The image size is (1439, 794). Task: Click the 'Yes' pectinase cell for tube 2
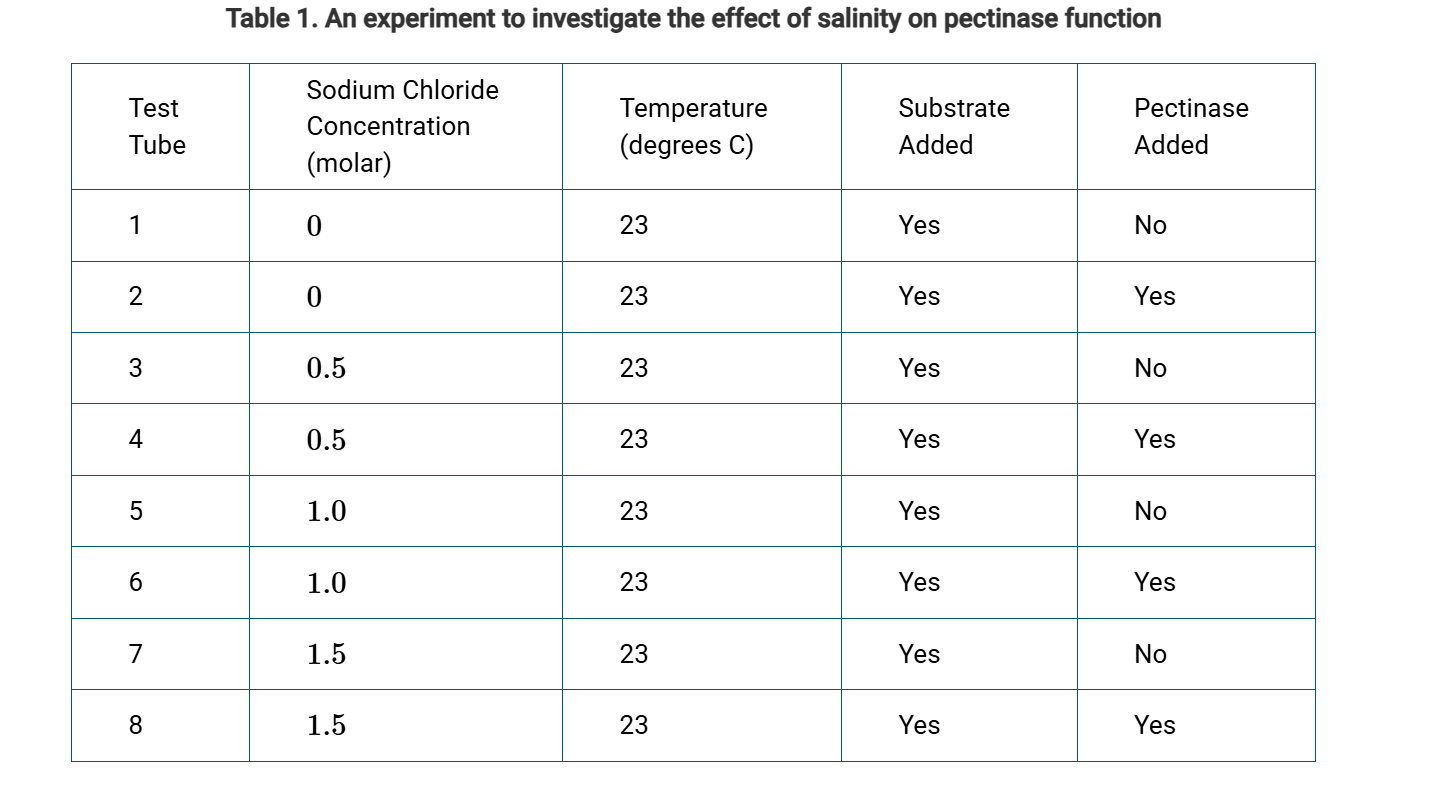pos(1154,297)
